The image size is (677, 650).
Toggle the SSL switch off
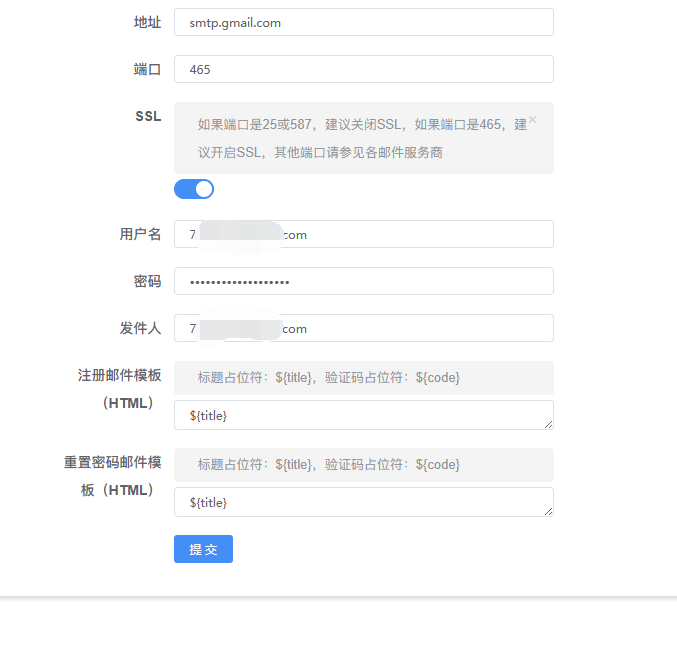point(194,189)
